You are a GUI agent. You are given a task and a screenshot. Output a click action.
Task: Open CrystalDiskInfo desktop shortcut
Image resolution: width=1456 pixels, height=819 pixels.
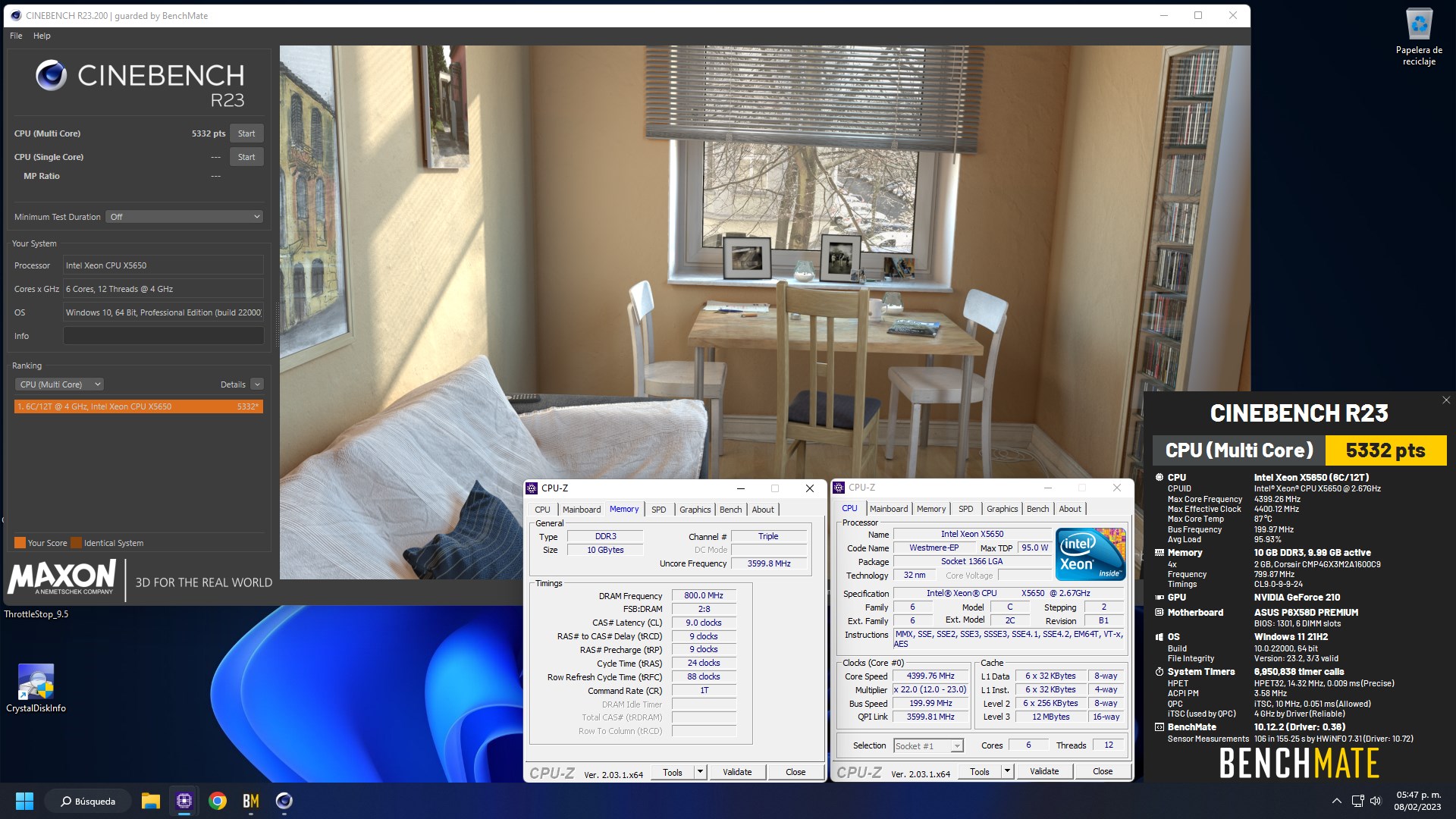tap(36, 688)
